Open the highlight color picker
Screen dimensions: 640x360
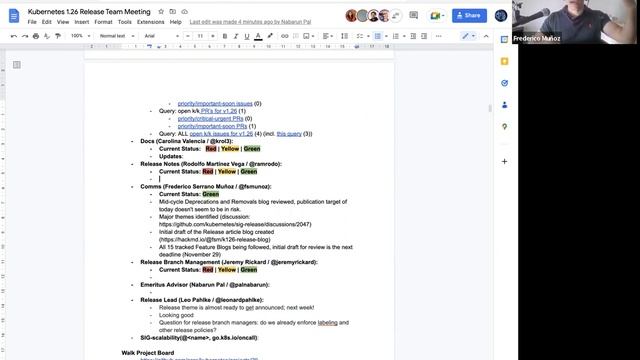coord(270,36)
